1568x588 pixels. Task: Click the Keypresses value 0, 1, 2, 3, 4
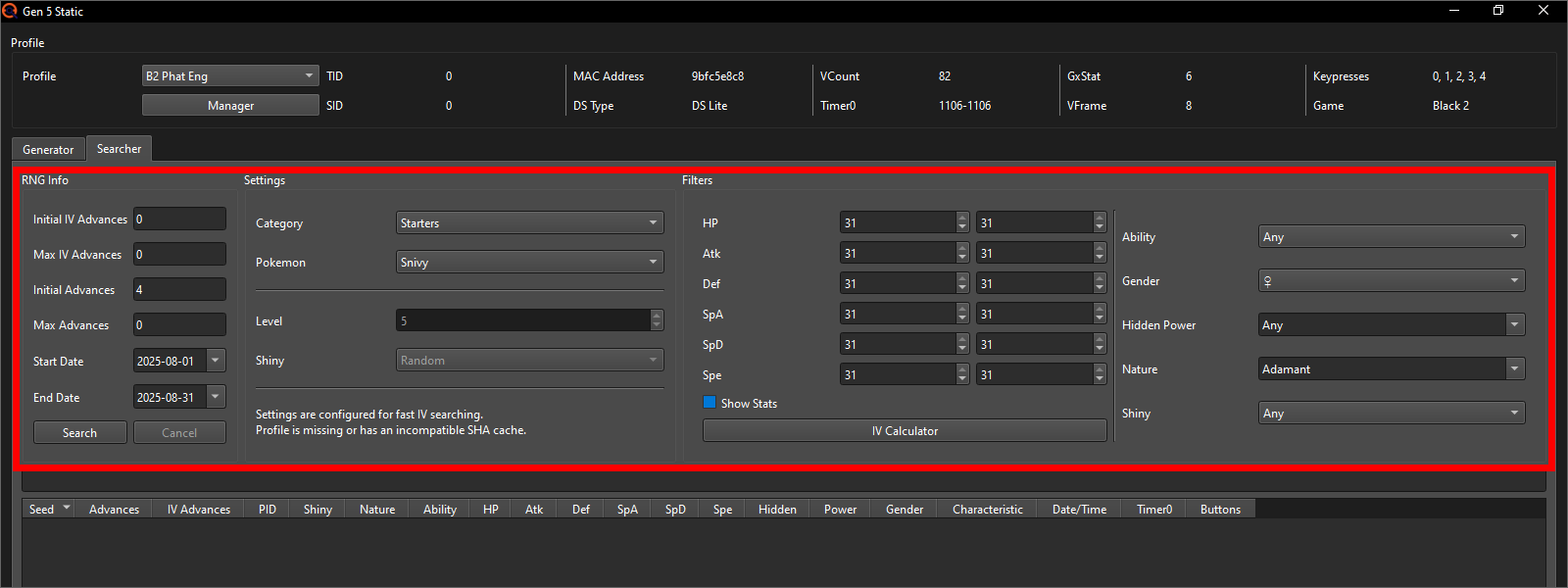point(1458,75)
